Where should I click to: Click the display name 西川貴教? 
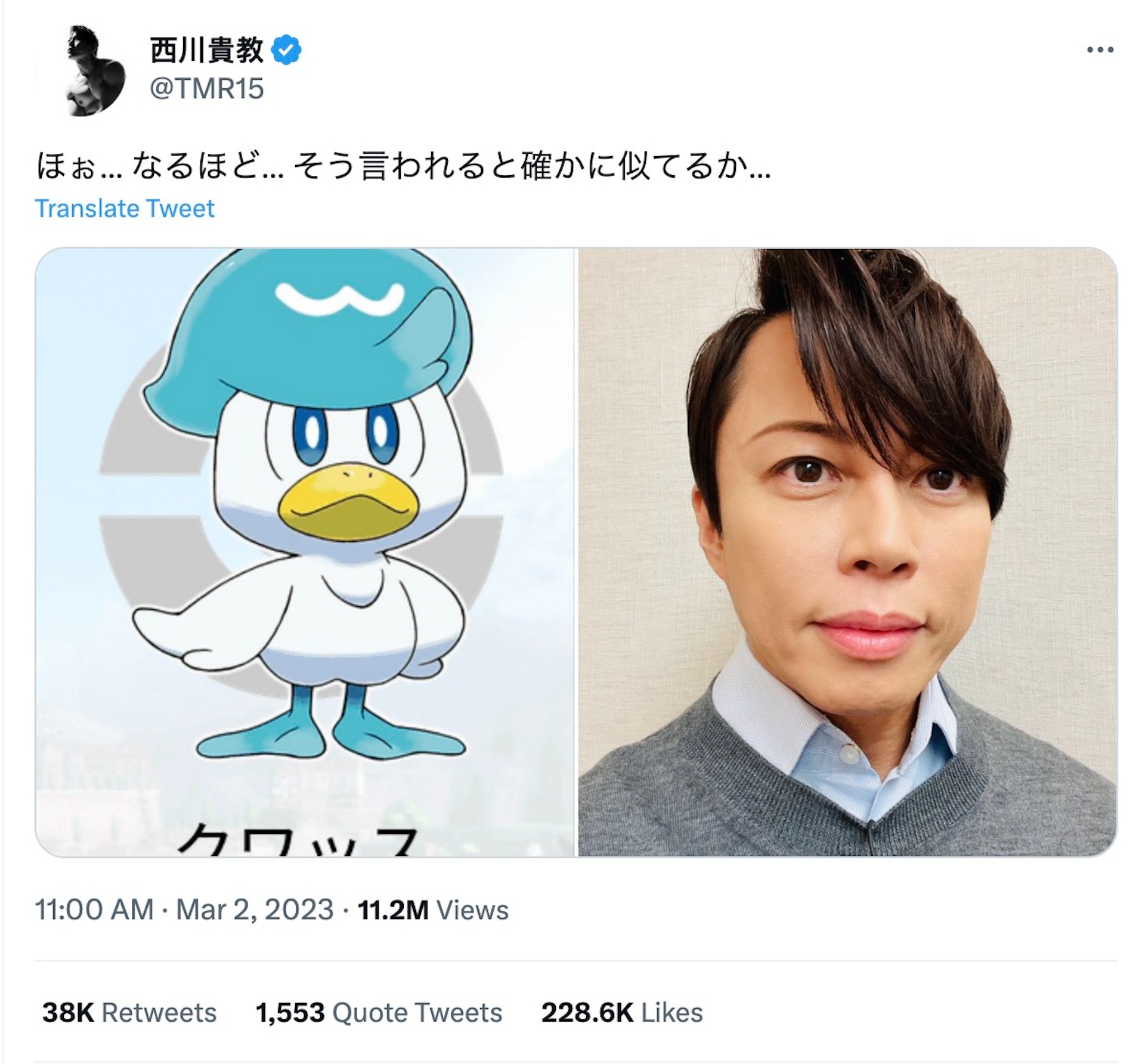[x=206, y=50]
